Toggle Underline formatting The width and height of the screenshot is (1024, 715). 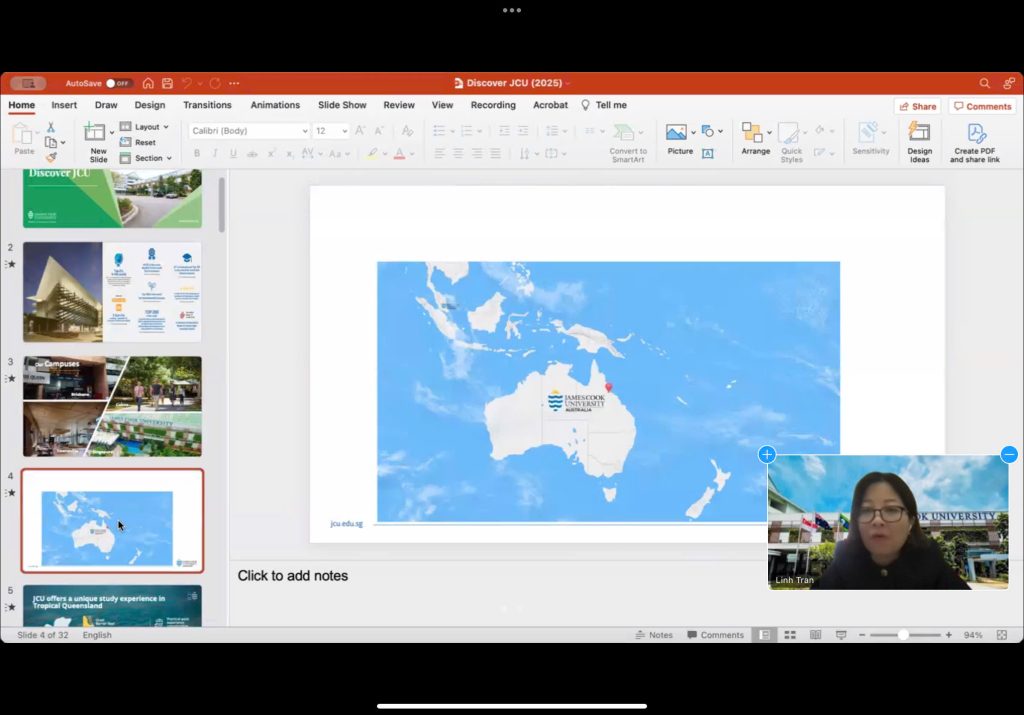[x=232, y=153]
